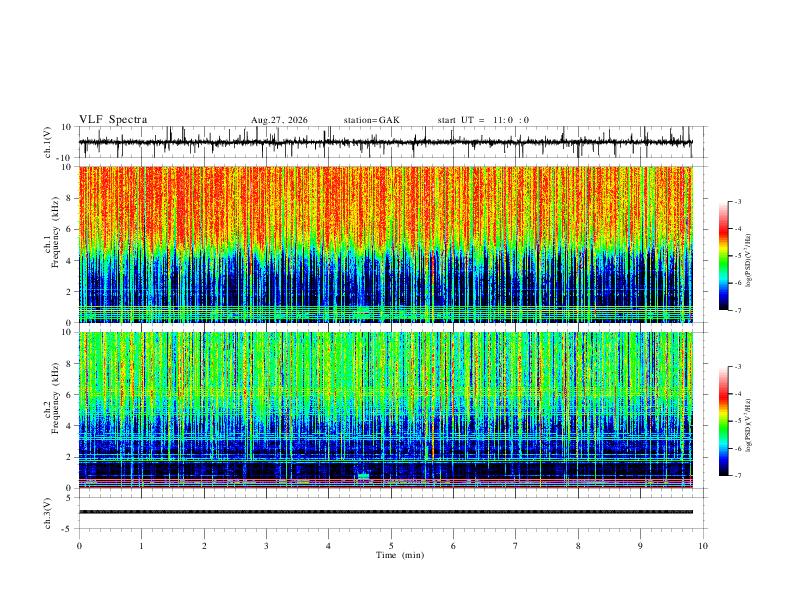Click the red baseline line in ch.2 spectrogram

386,487
